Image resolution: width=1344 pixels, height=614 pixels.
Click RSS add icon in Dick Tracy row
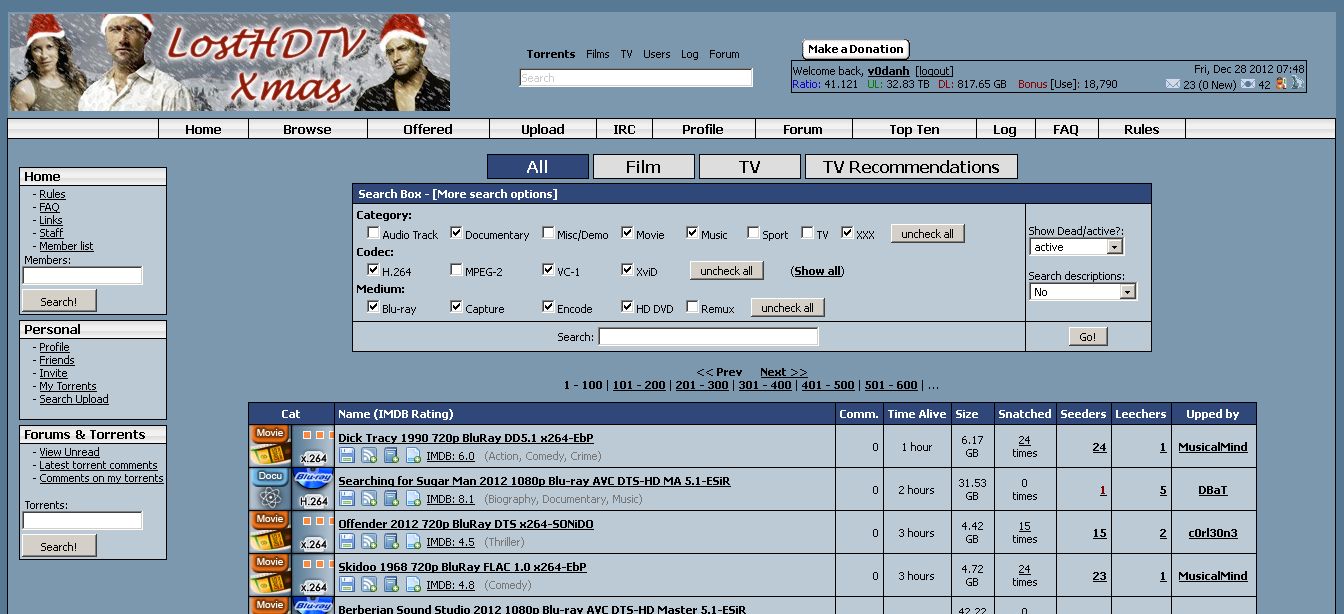coord(369,456)
